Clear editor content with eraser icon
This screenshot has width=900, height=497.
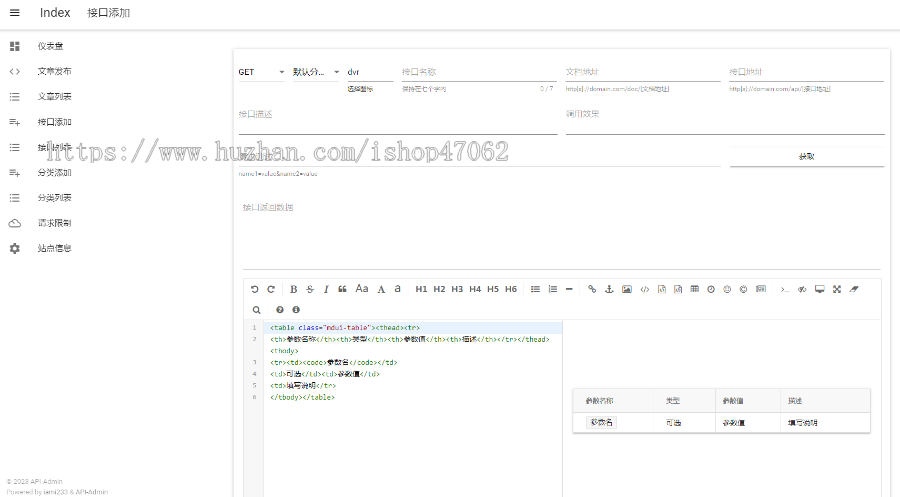[x=854, y=289]
